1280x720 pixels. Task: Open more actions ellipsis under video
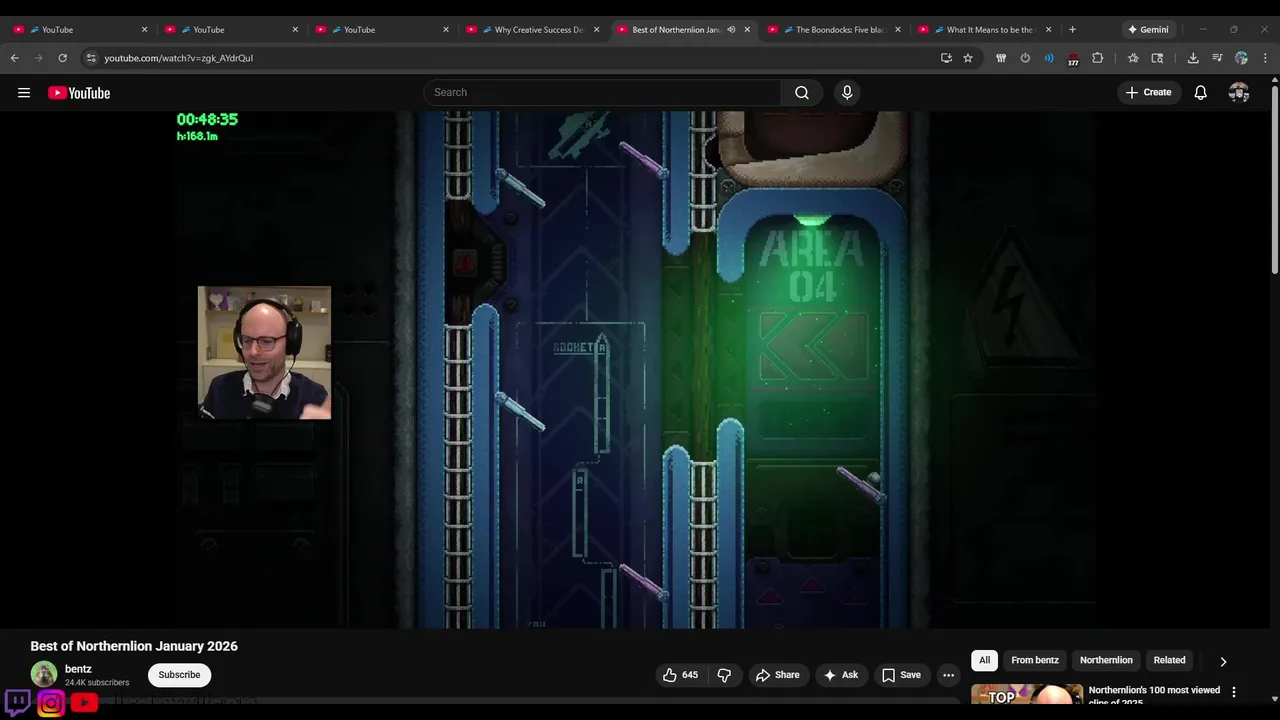click(x=948, y=675)
